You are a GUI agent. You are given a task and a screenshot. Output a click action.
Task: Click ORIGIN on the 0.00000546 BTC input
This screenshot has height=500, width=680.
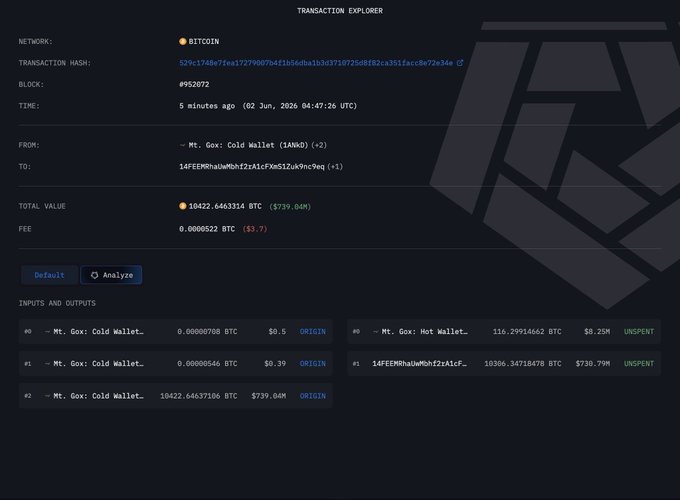pos(313,363)
